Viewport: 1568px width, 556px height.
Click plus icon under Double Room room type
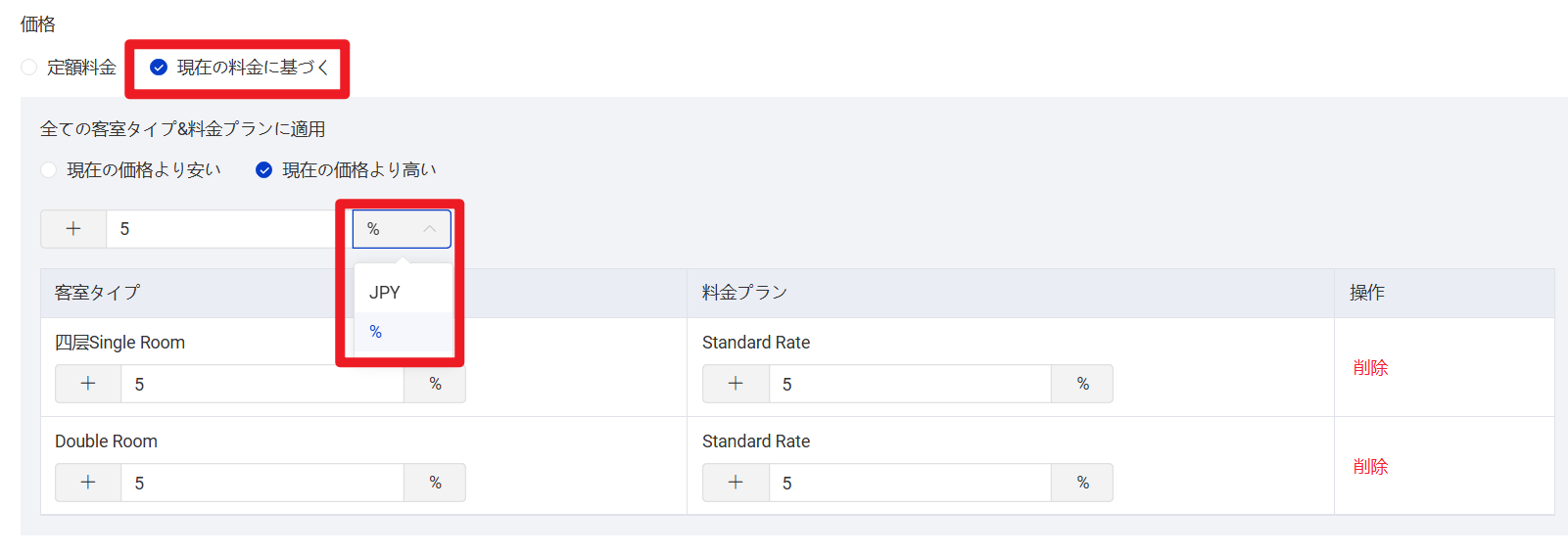88,483
